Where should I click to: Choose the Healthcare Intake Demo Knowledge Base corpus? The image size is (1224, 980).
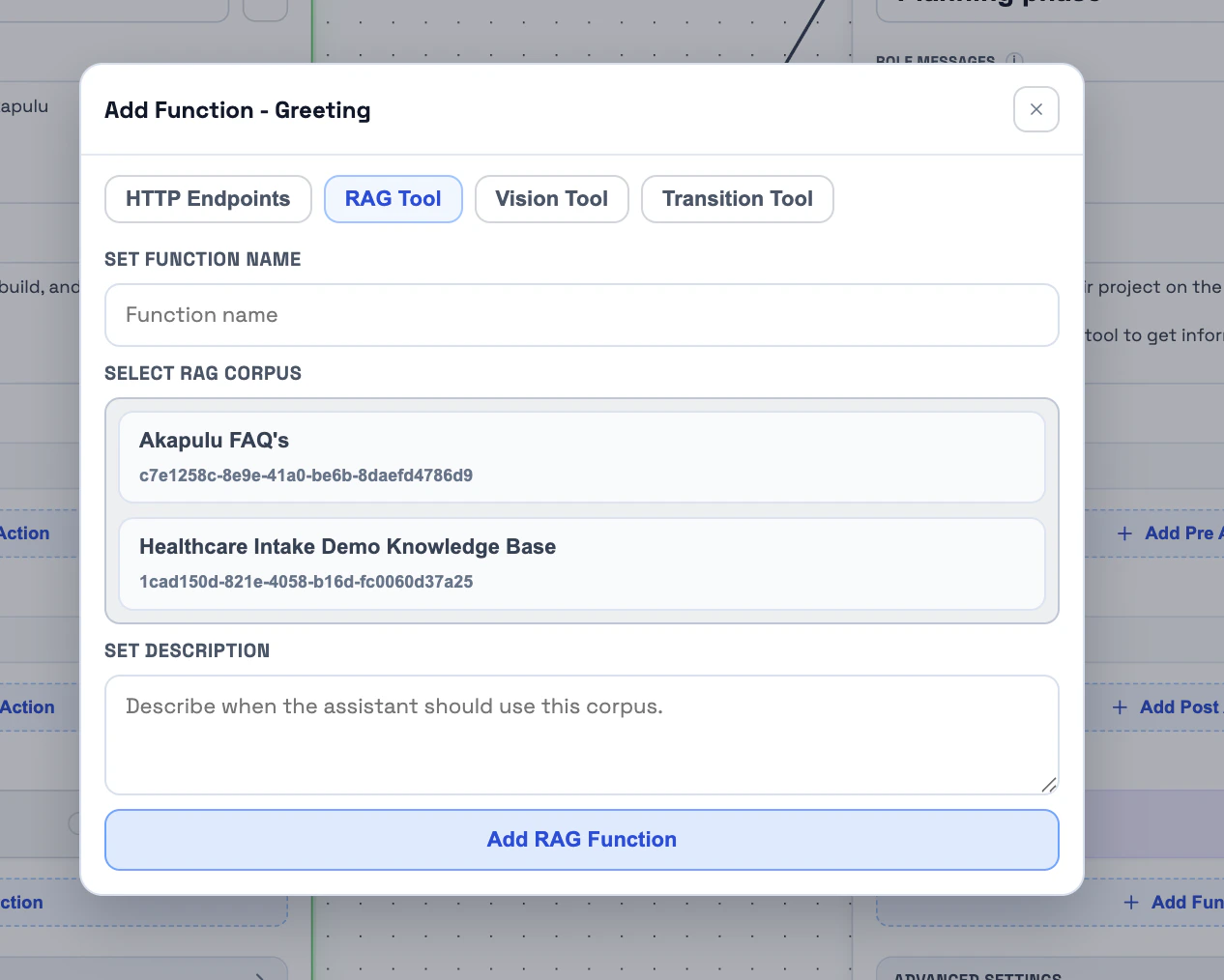(x=581, y=562)
